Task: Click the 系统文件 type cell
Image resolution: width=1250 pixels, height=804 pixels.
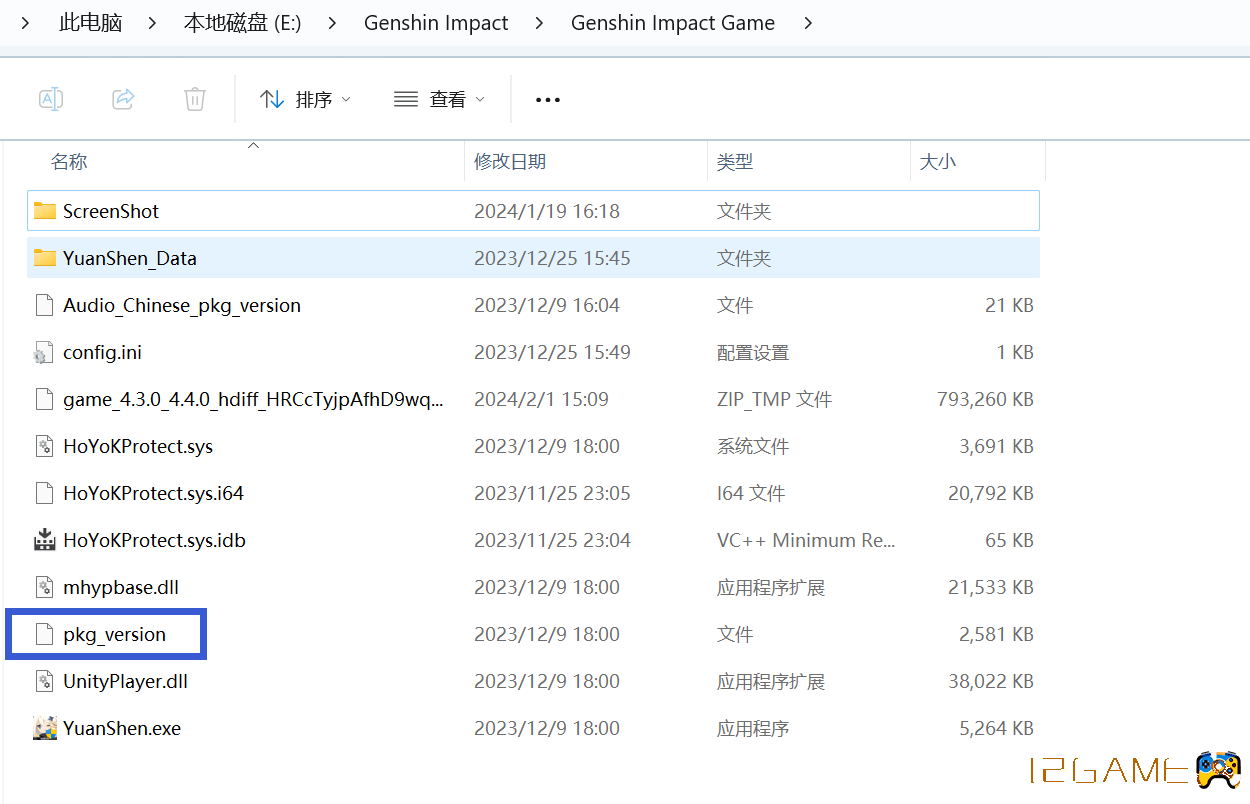Action: click(x=753, y=446)
